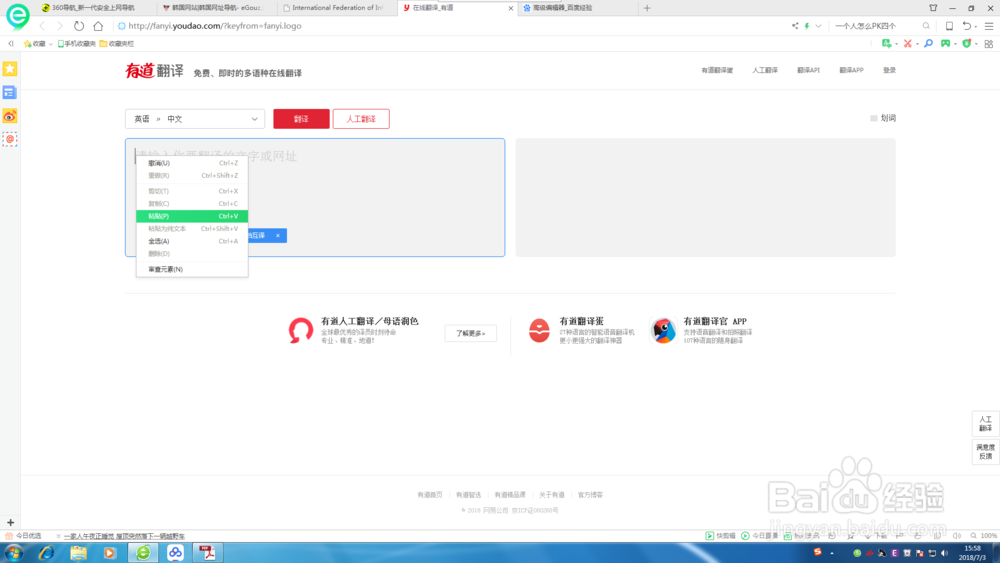
Task: Click the 了解更多 button
Action: click(471, 333)
